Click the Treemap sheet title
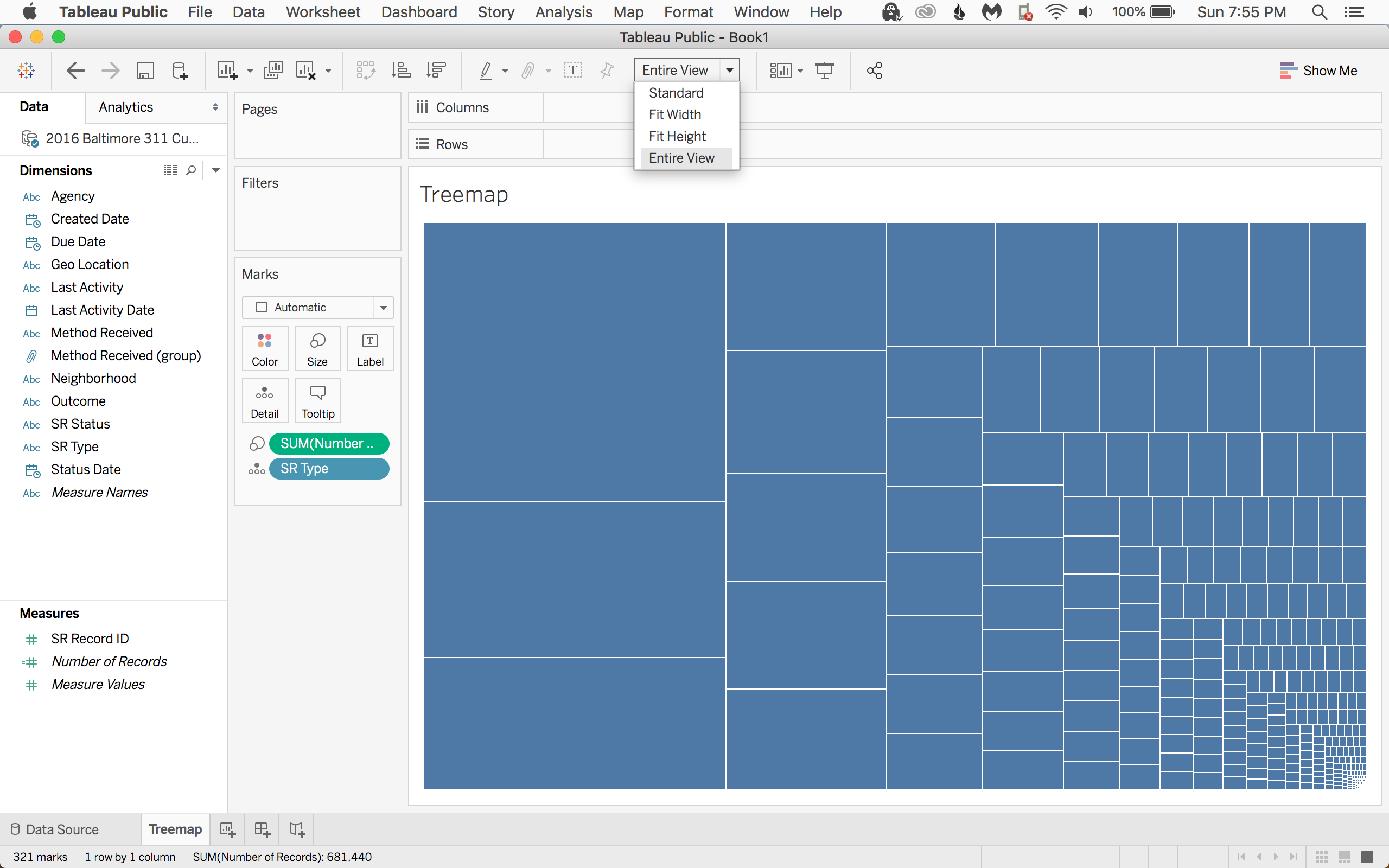The image size is (1389, 868). (x=464, y=195)
